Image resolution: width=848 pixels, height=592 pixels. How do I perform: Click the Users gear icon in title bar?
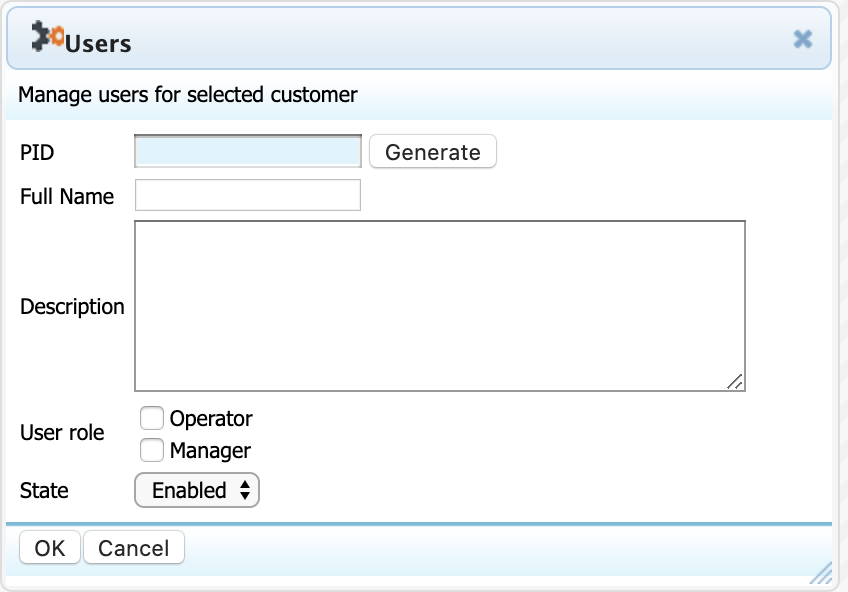[47, 38]
